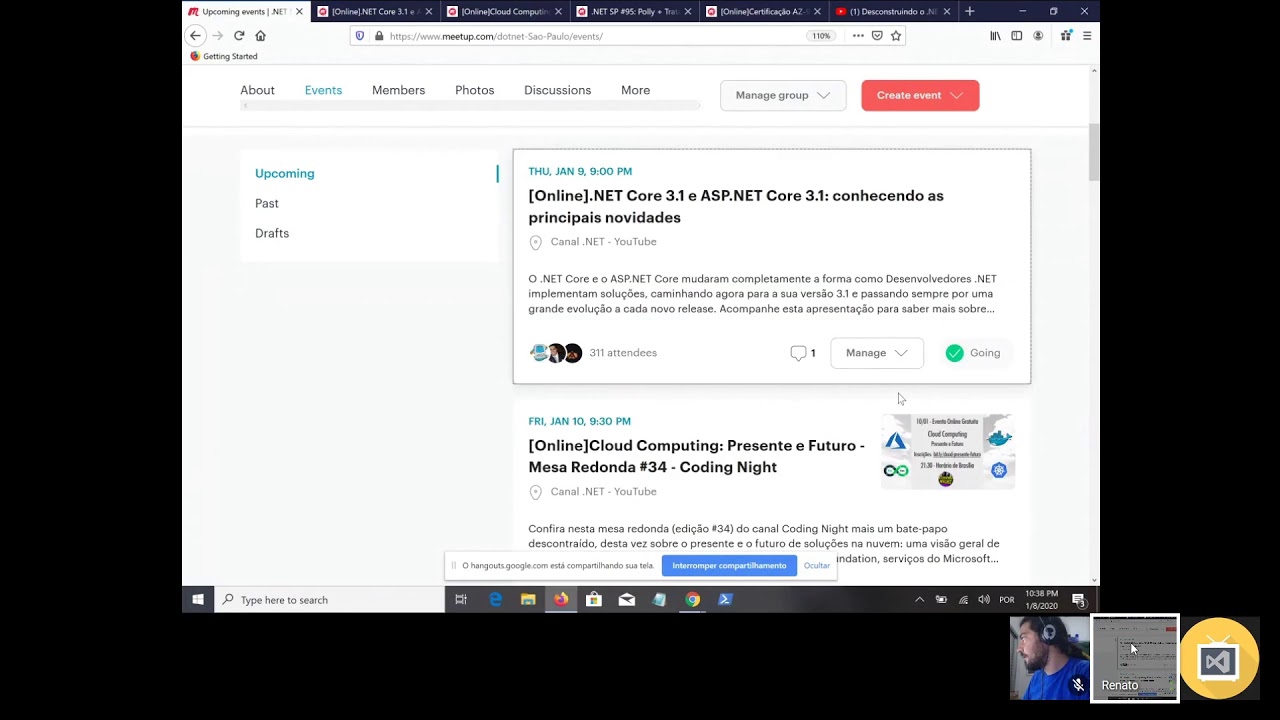Open the Firefox hamburger menu
The image size is (1280, 720).
coord(1087,36)
